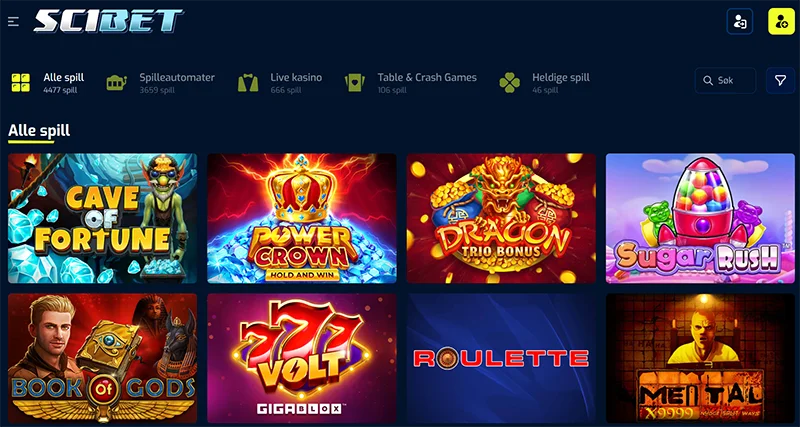Screen dimensions: 800x427
Task: Click the SCIBET logo
Action: click(x=108, y=21)
